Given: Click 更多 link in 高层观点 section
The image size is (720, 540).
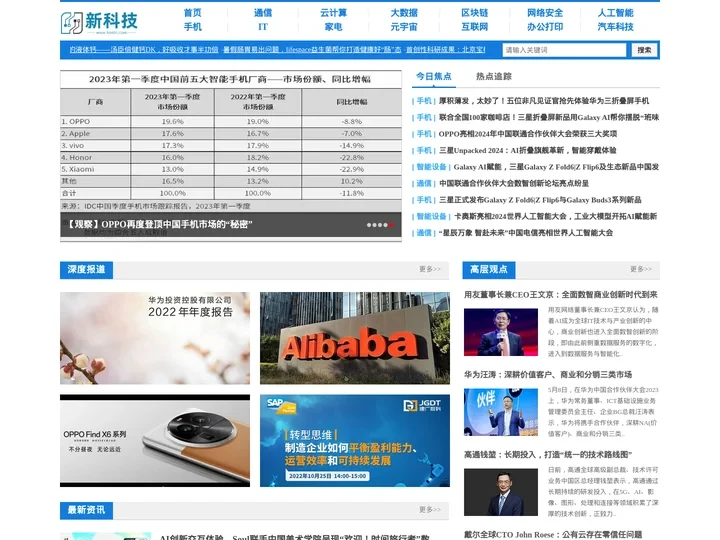Looking at the screenshot, I should 641,269.
